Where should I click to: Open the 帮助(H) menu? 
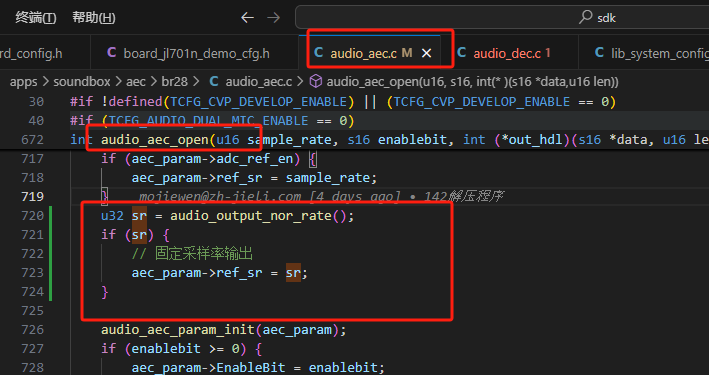tap(94, 18)
